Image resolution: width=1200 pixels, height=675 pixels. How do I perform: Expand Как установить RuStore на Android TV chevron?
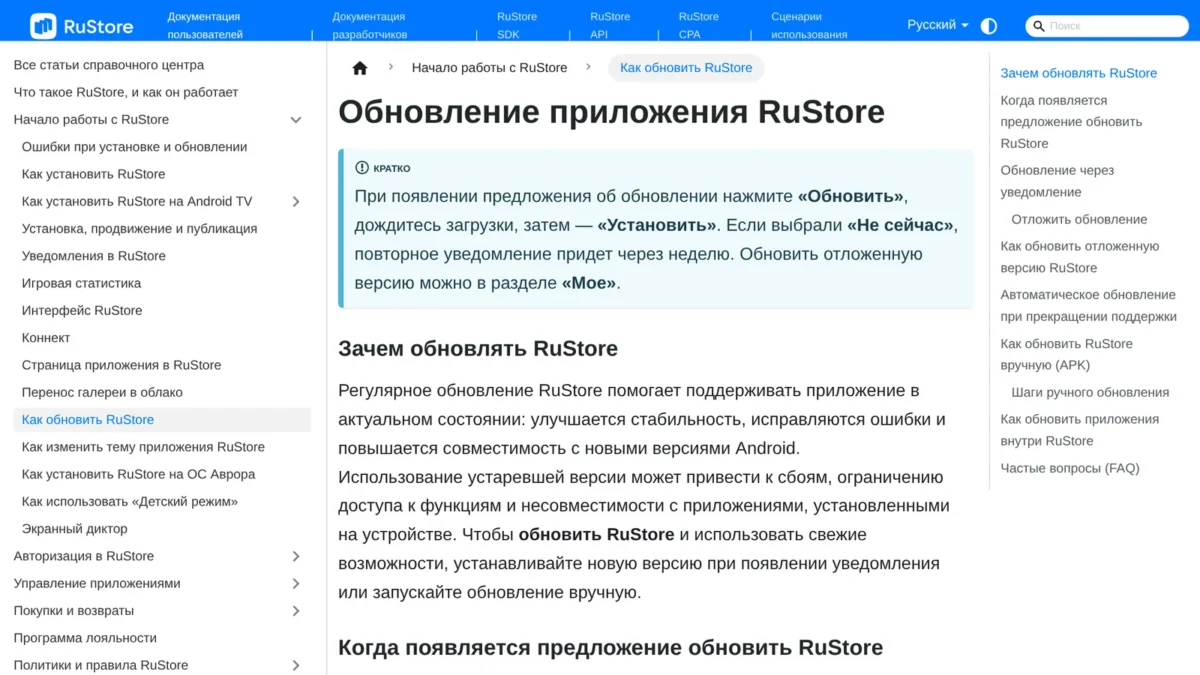click(296, 202)
